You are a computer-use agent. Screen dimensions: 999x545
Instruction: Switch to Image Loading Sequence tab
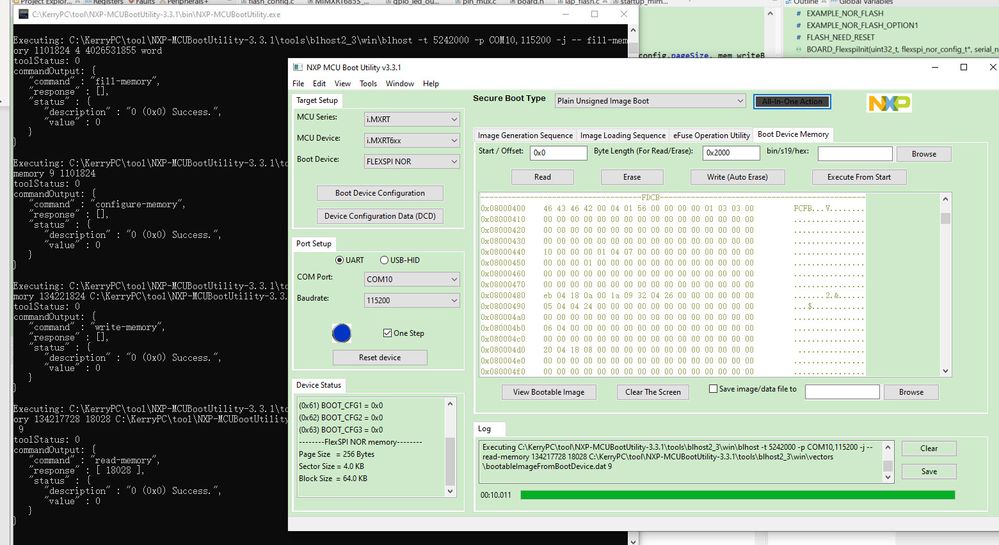click(x=622, y=135)
